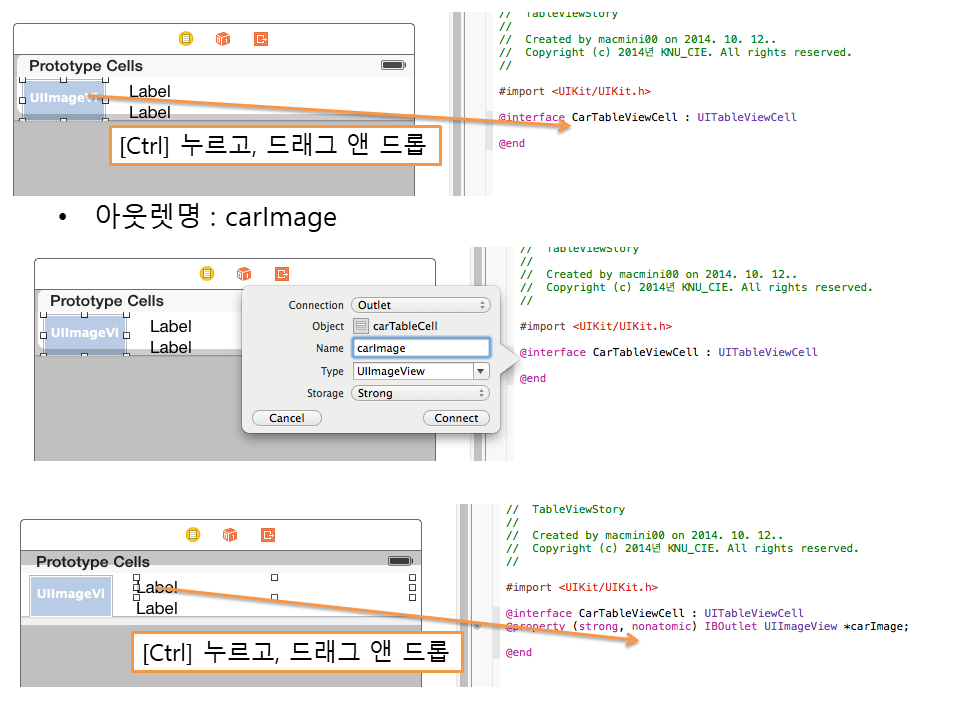Click the @property carImage code line
This screenshot has height=720, width=960.
tap(707, 627)
